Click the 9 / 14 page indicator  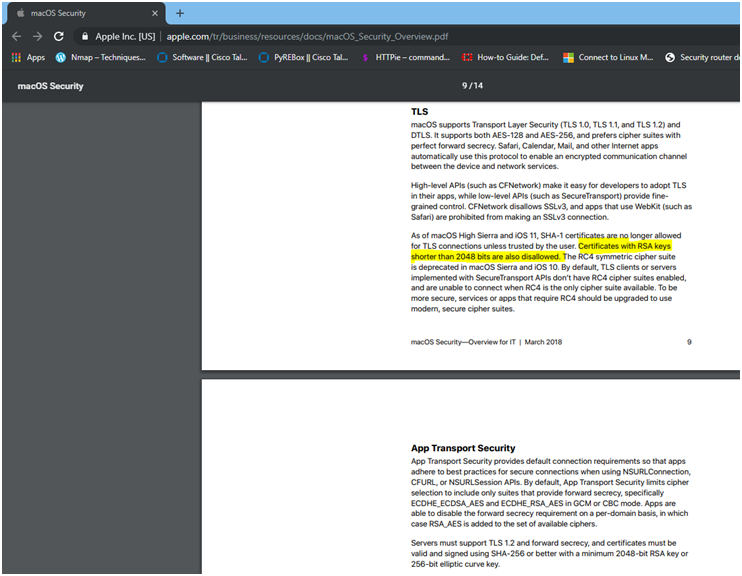point(472,86)
